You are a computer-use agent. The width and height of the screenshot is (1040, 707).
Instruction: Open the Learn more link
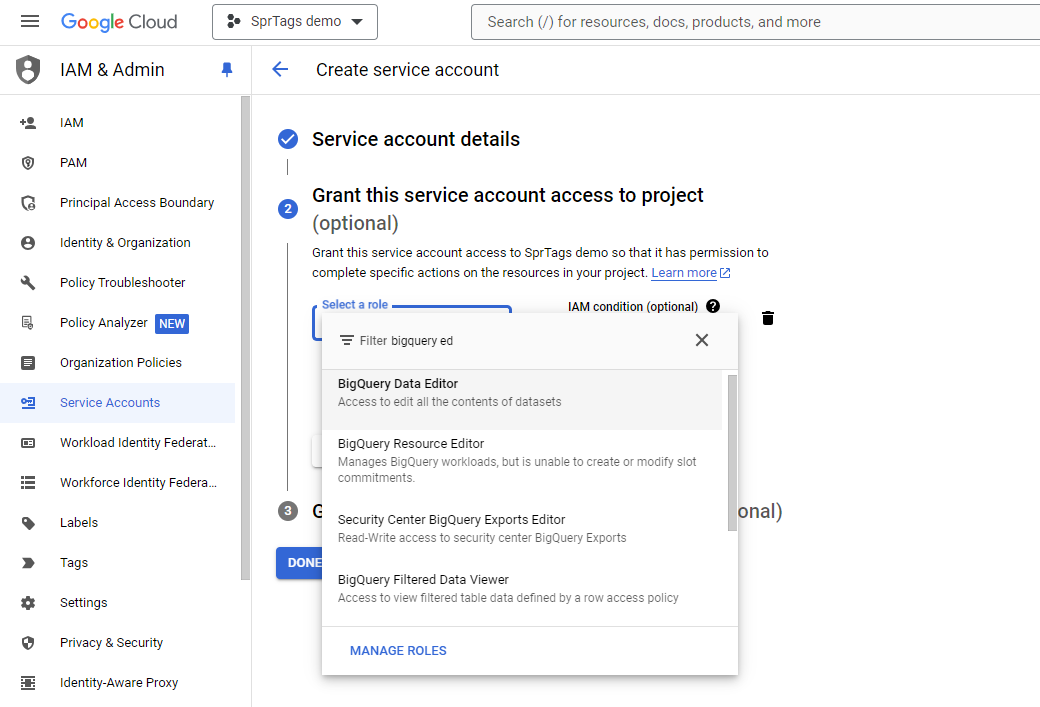pos(684,272)
